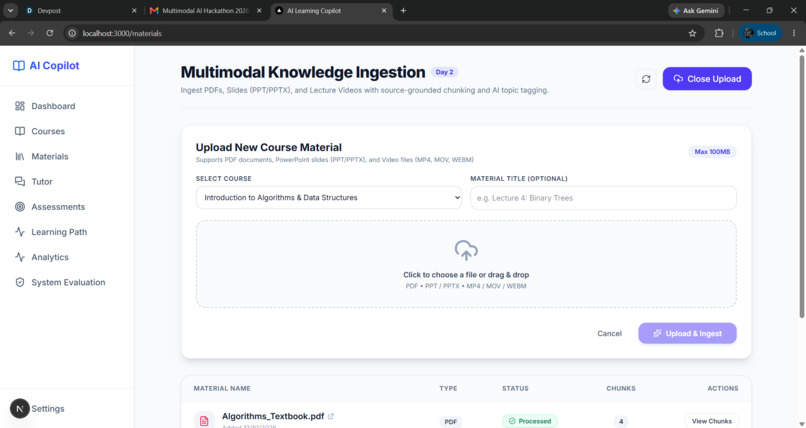
Task: Click the cloud upload icon in drop zone
Action: (466, 251)
